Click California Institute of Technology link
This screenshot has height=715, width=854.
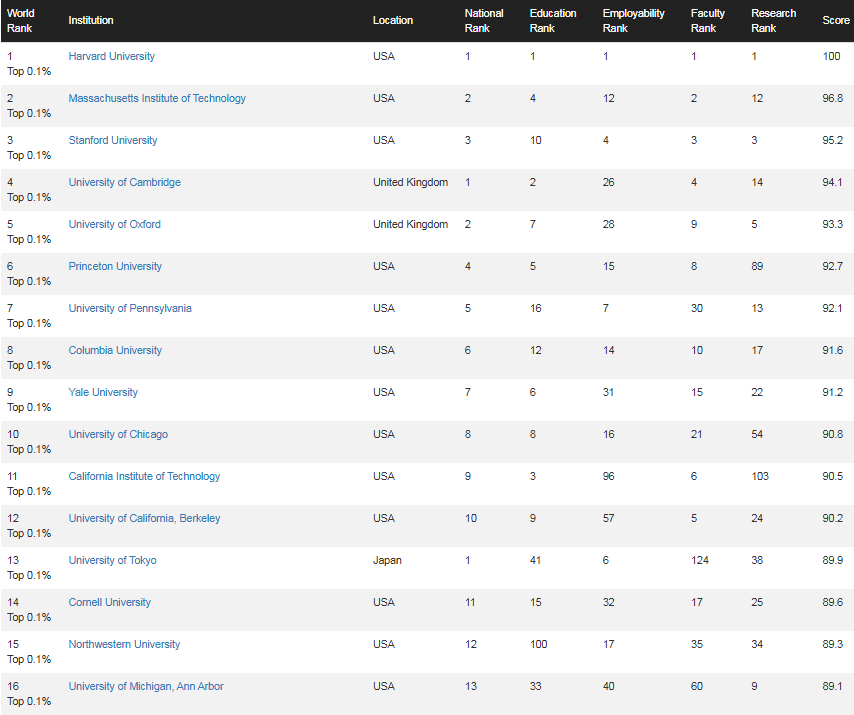pyautogui.click(x=144, y=476)
